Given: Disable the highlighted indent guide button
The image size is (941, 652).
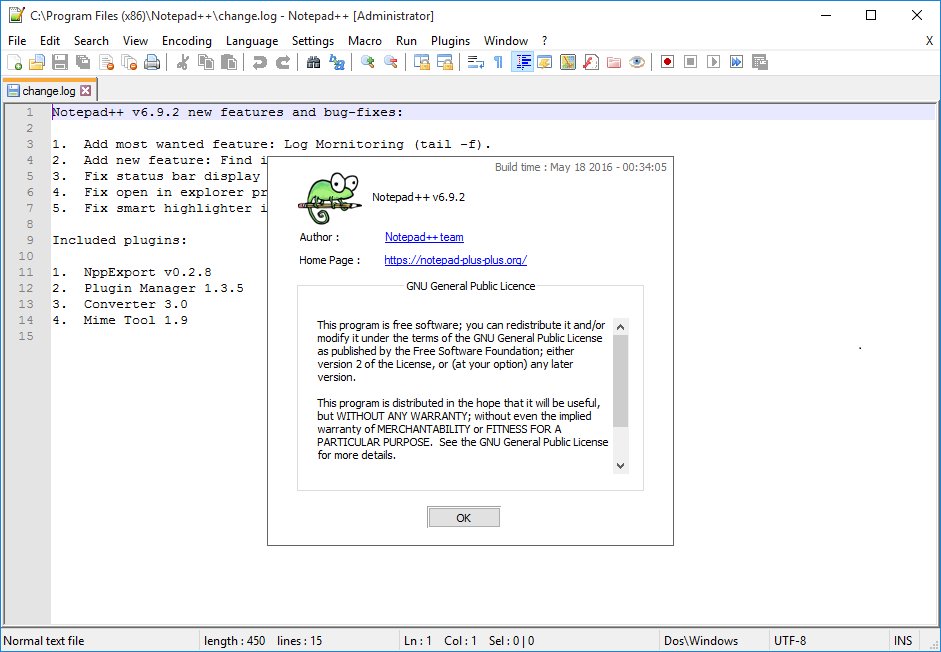Looking at the screenshot, I should coord(523,62).
